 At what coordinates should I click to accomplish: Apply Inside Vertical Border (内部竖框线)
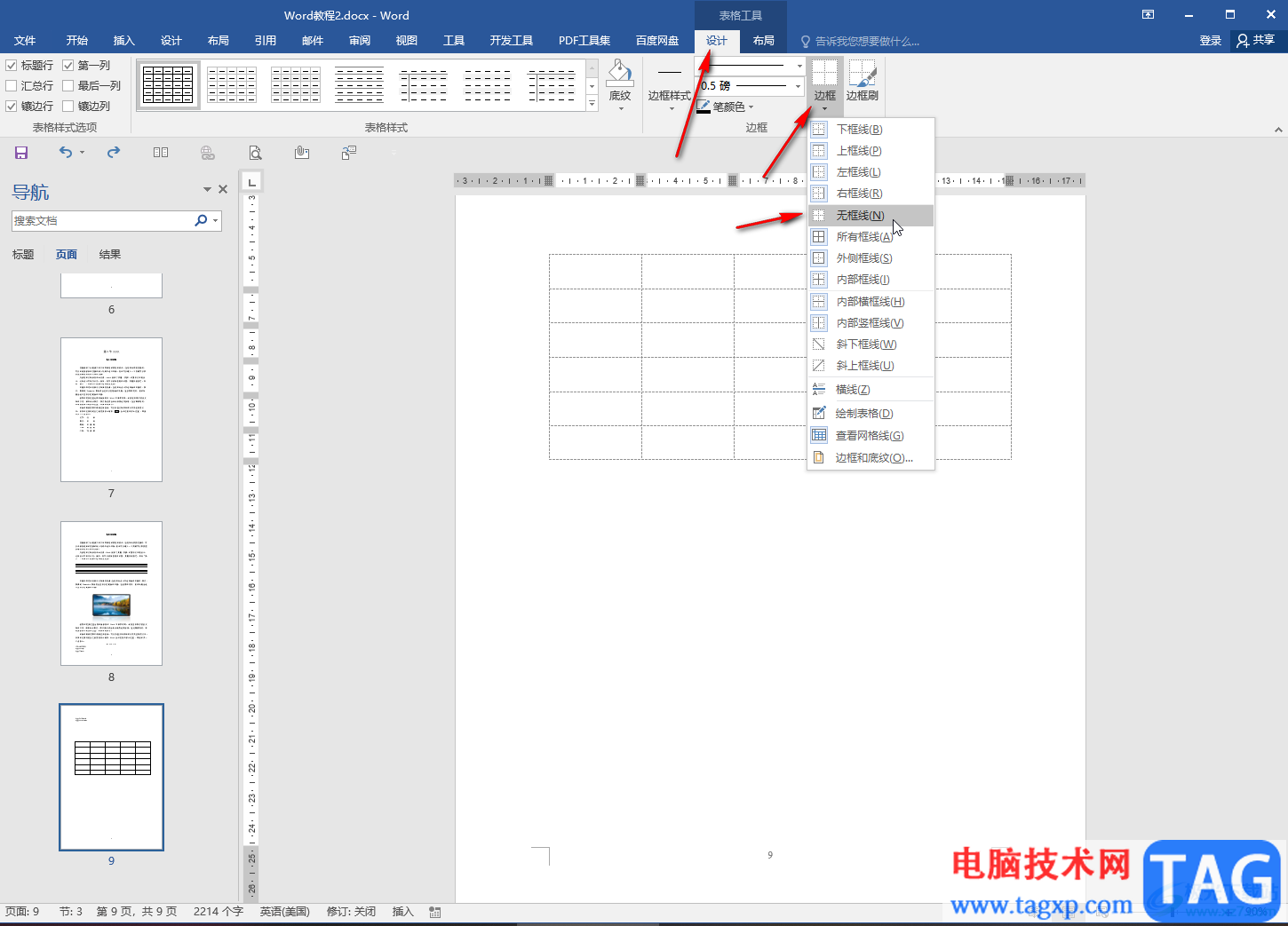coord(871,323)
